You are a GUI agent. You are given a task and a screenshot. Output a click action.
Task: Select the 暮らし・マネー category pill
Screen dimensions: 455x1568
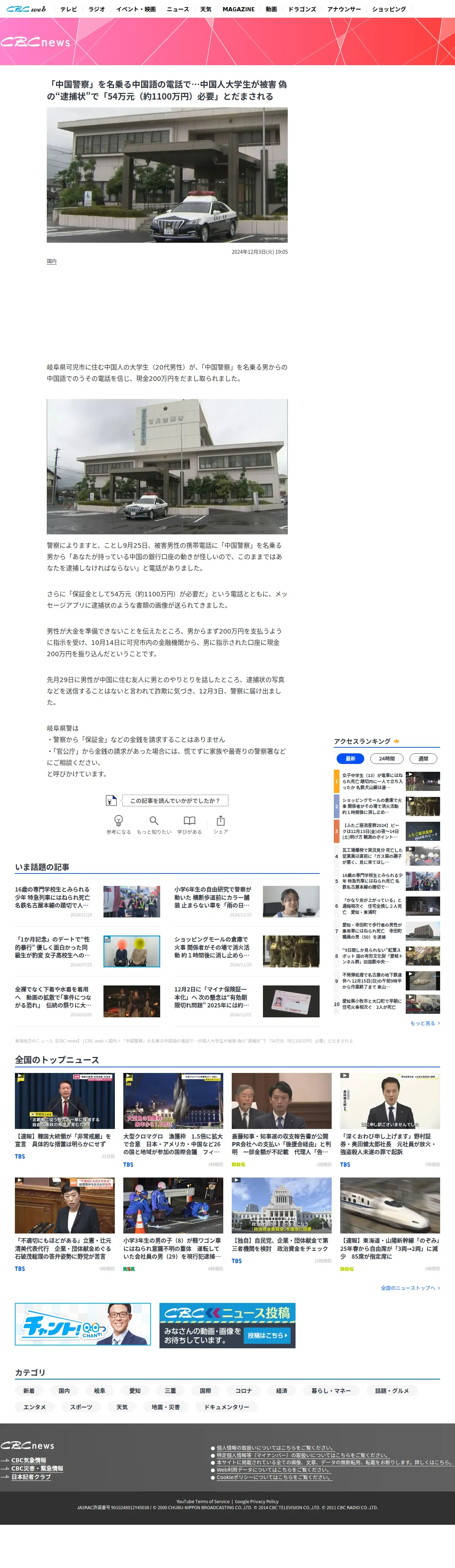point(331,1391)
